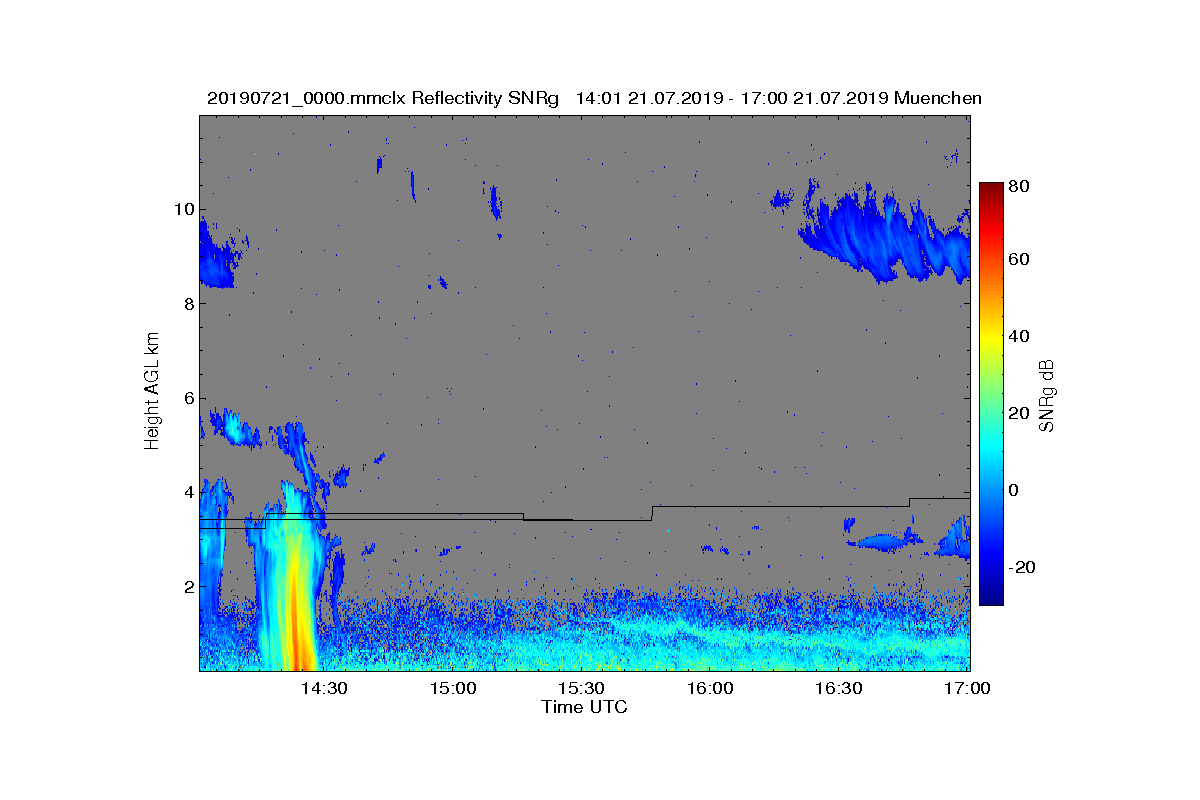Click the "SNRg dB" colorbar label

point(1047,396)
